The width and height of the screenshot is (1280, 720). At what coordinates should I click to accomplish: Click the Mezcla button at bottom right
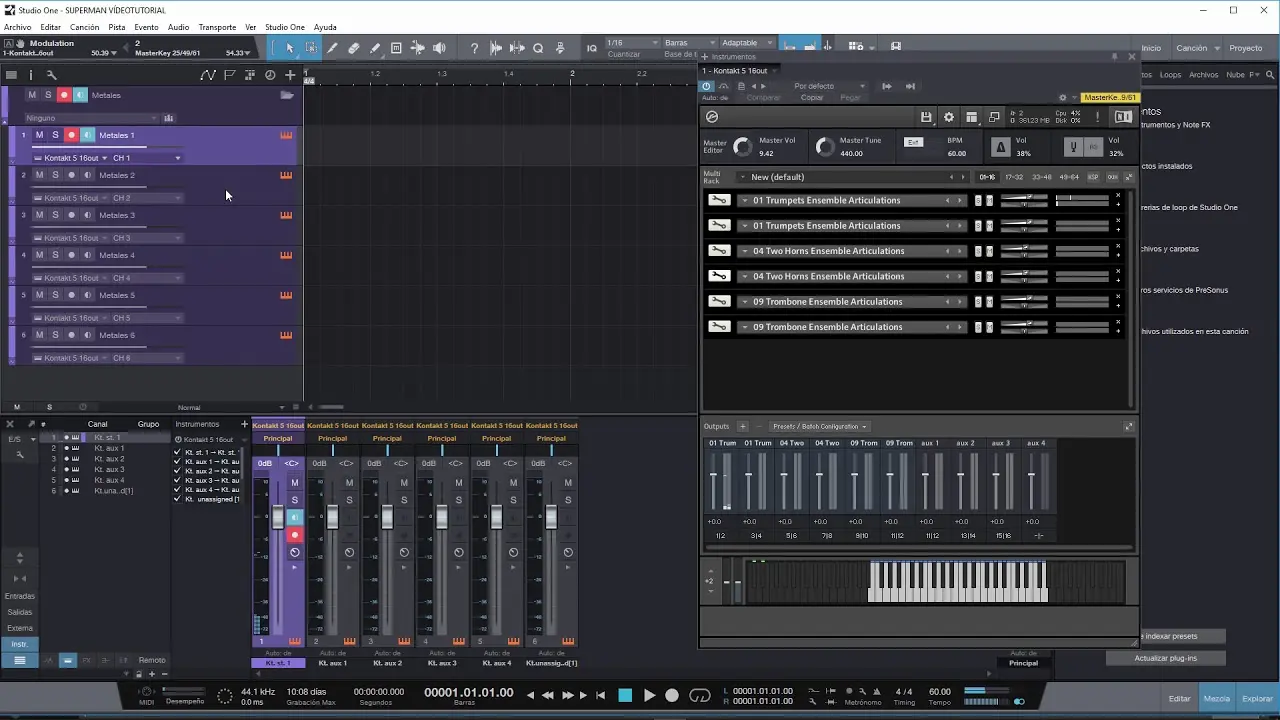coord(1216,699)
